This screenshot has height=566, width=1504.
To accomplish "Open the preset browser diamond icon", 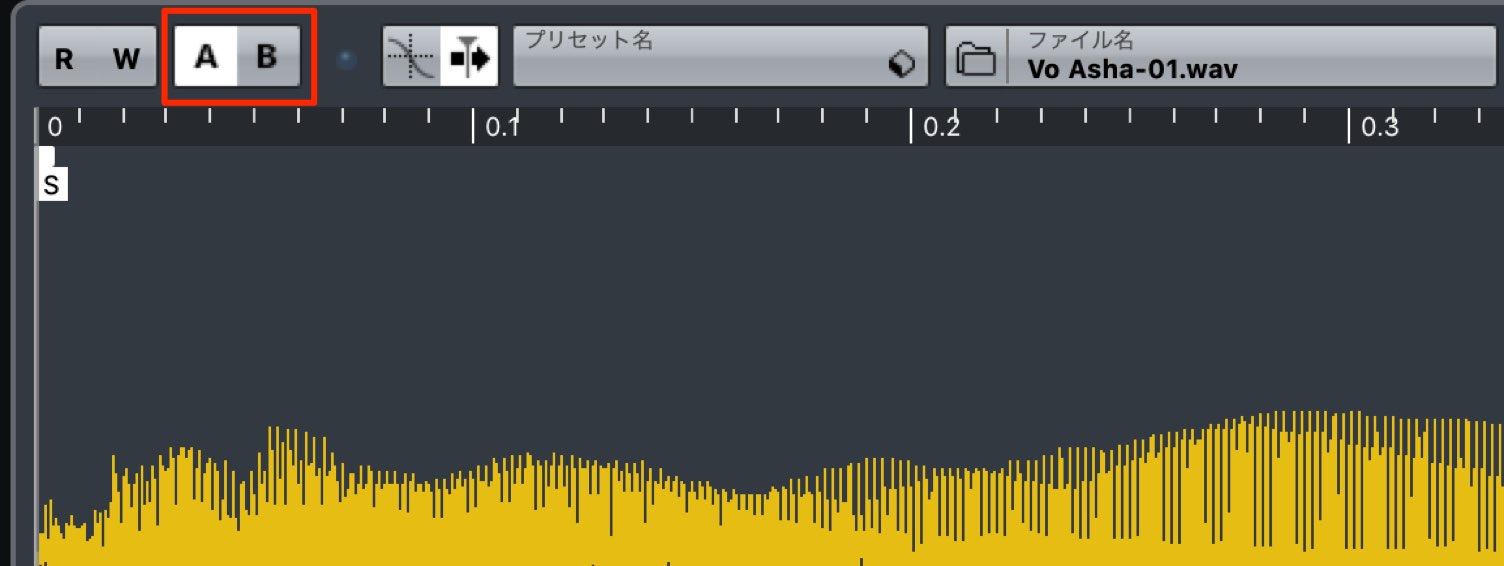I will 901,65.
